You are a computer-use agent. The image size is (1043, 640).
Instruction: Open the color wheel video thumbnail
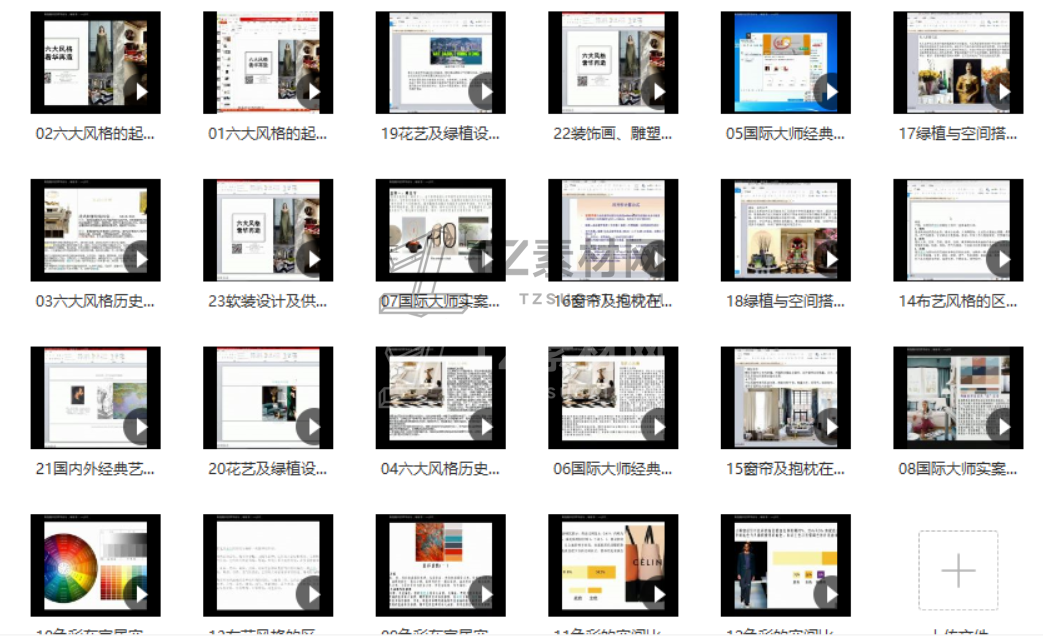point(95,565)
